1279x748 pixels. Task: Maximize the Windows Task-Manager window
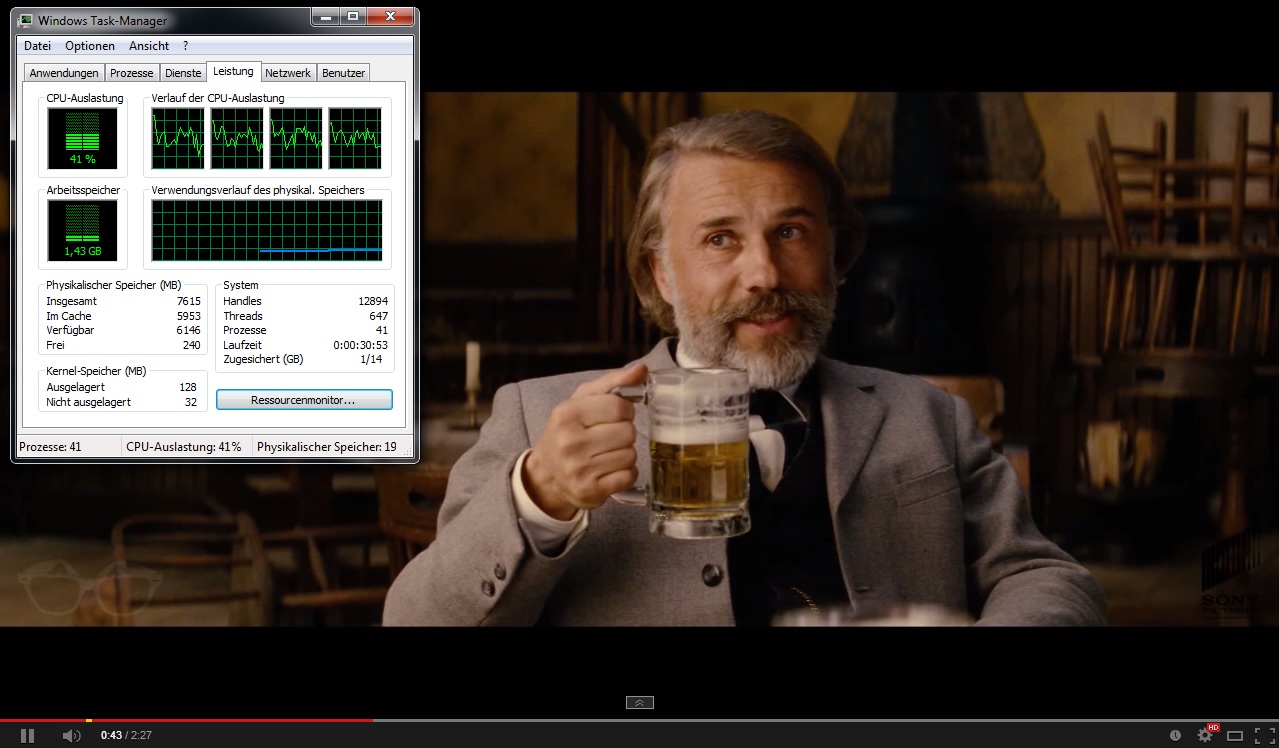point(352,17)
